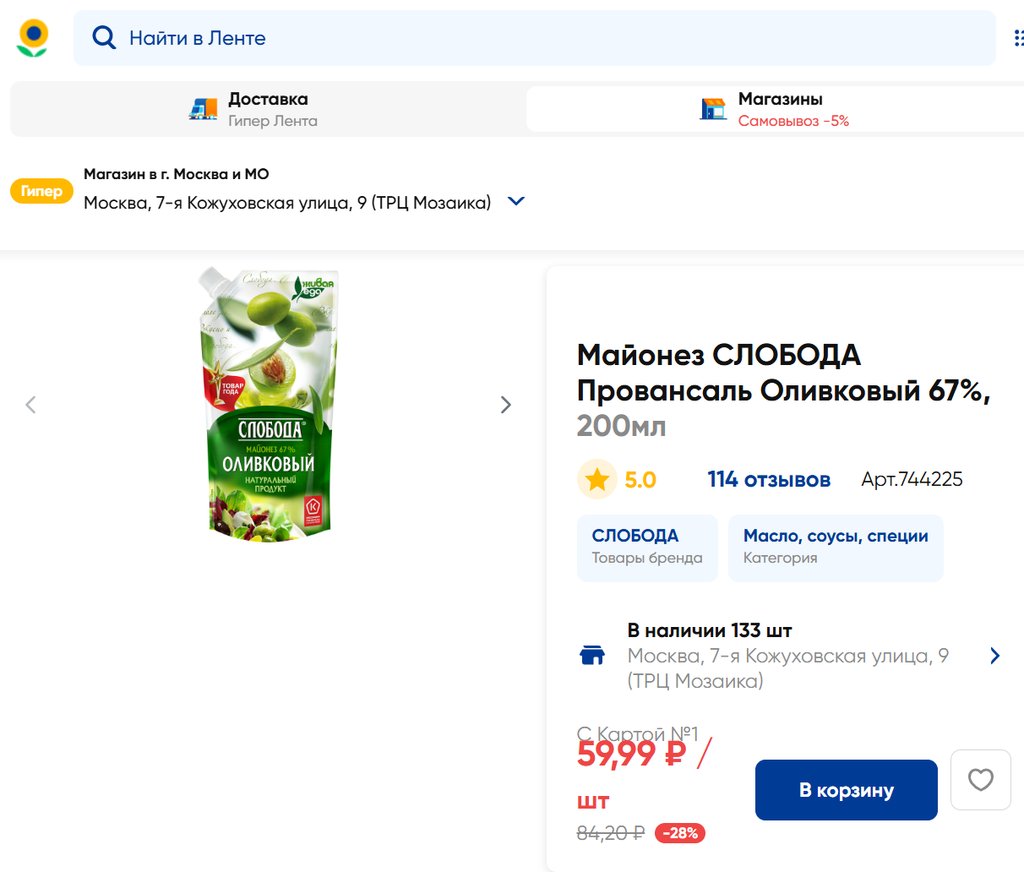Screen dimensions: 1024x872
Task: Open СЛОБОДА brand products
Action: click(647, 547)
